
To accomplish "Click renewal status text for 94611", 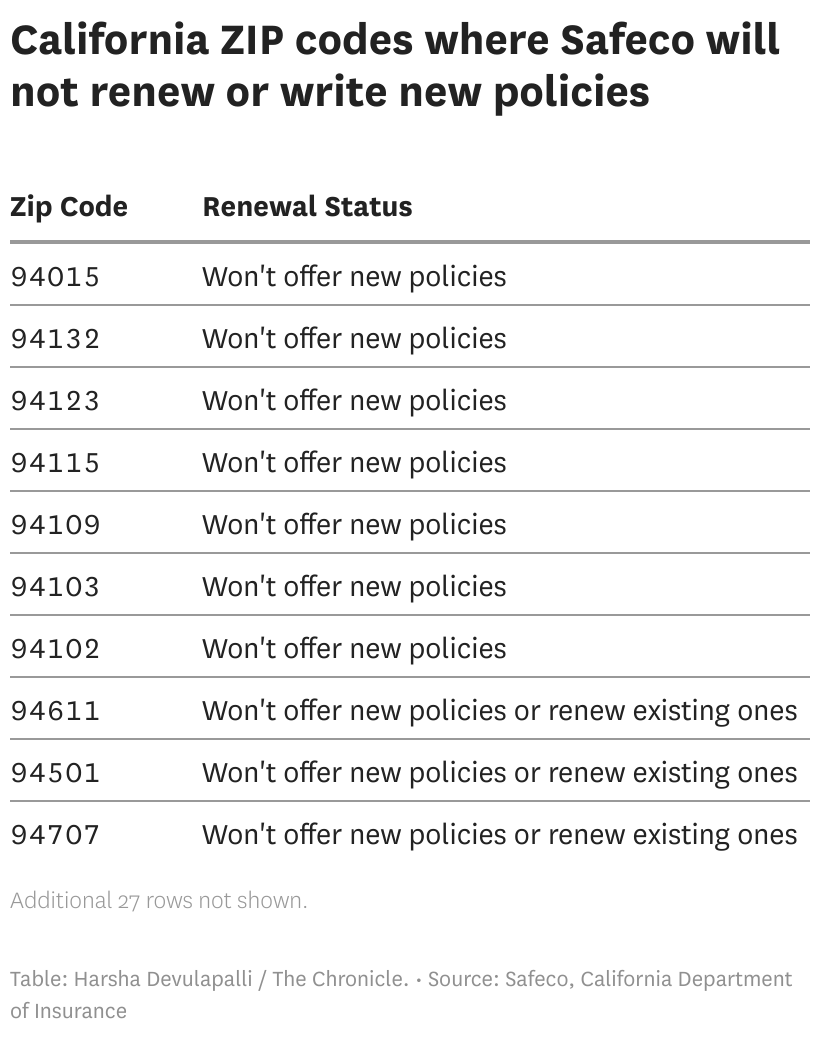I will pos(499,710).
